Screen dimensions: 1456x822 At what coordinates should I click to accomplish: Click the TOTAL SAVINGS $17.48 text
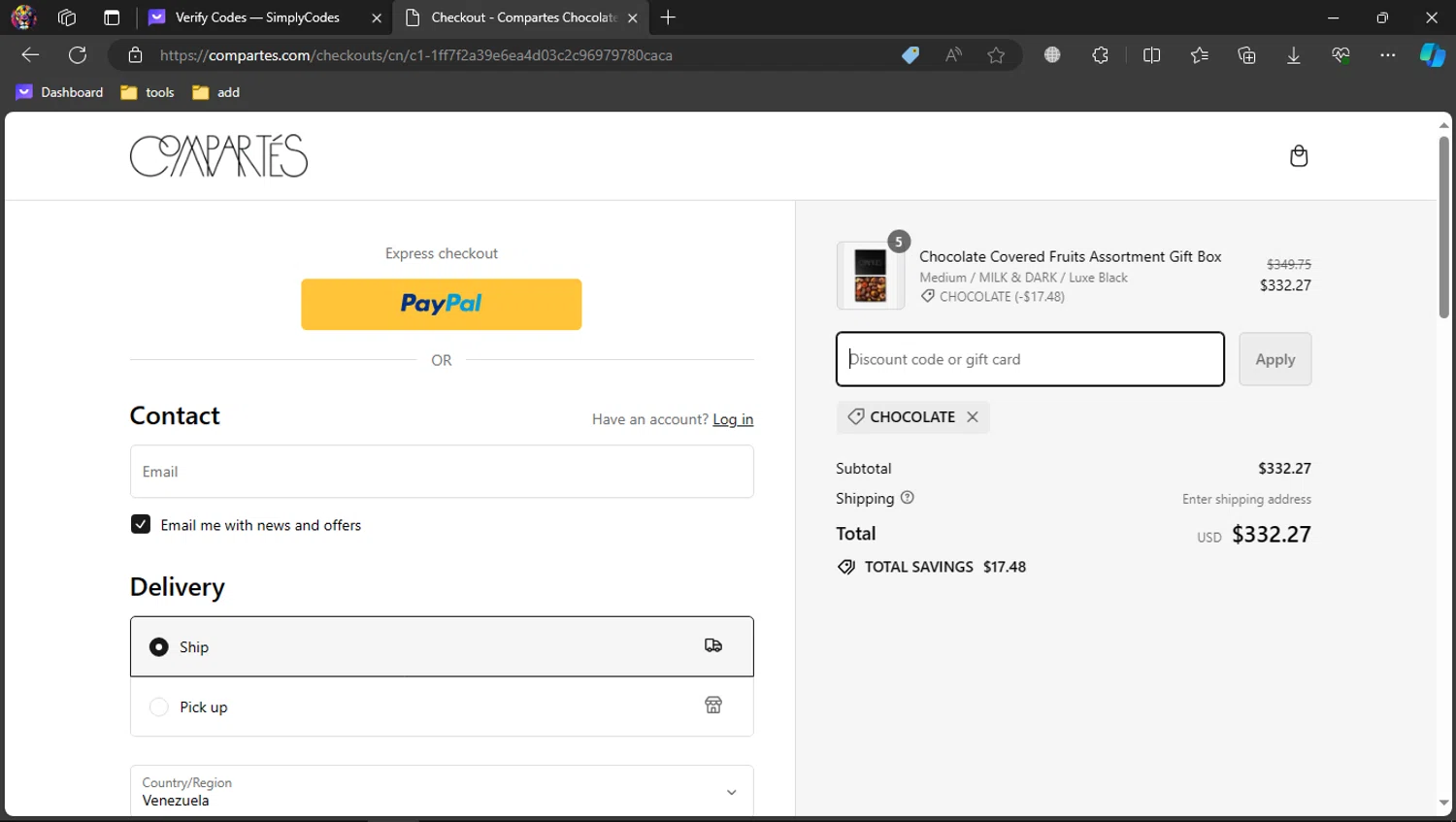click(x=945, y=567)
